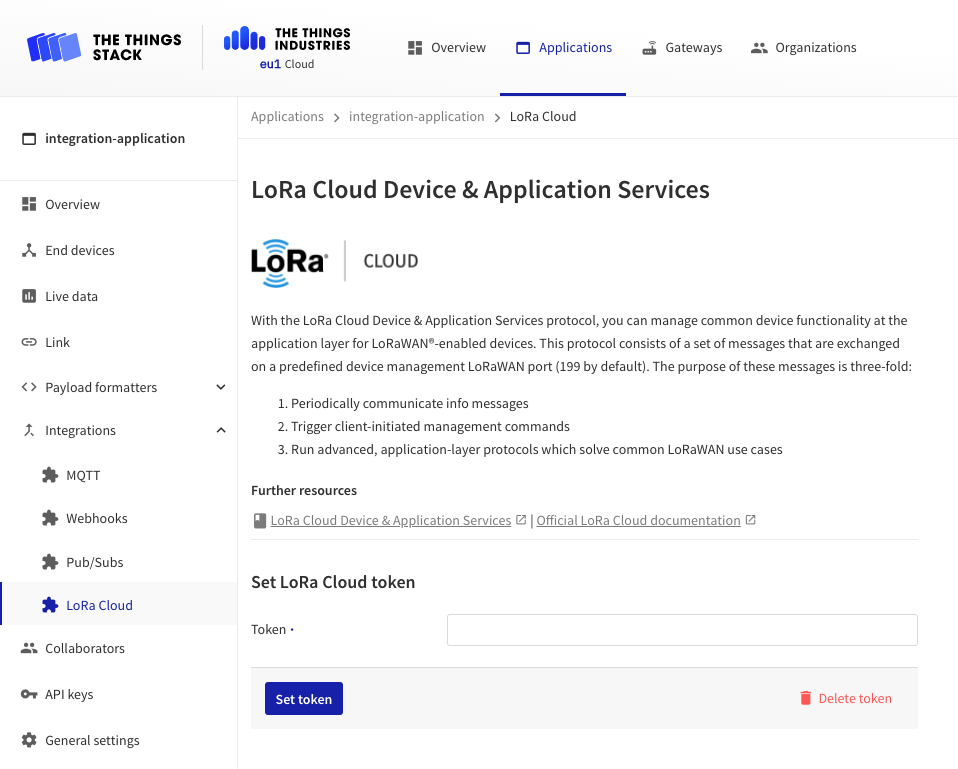Open the Live data view
The image size is (958, 769).
click(x=71, y=296)
